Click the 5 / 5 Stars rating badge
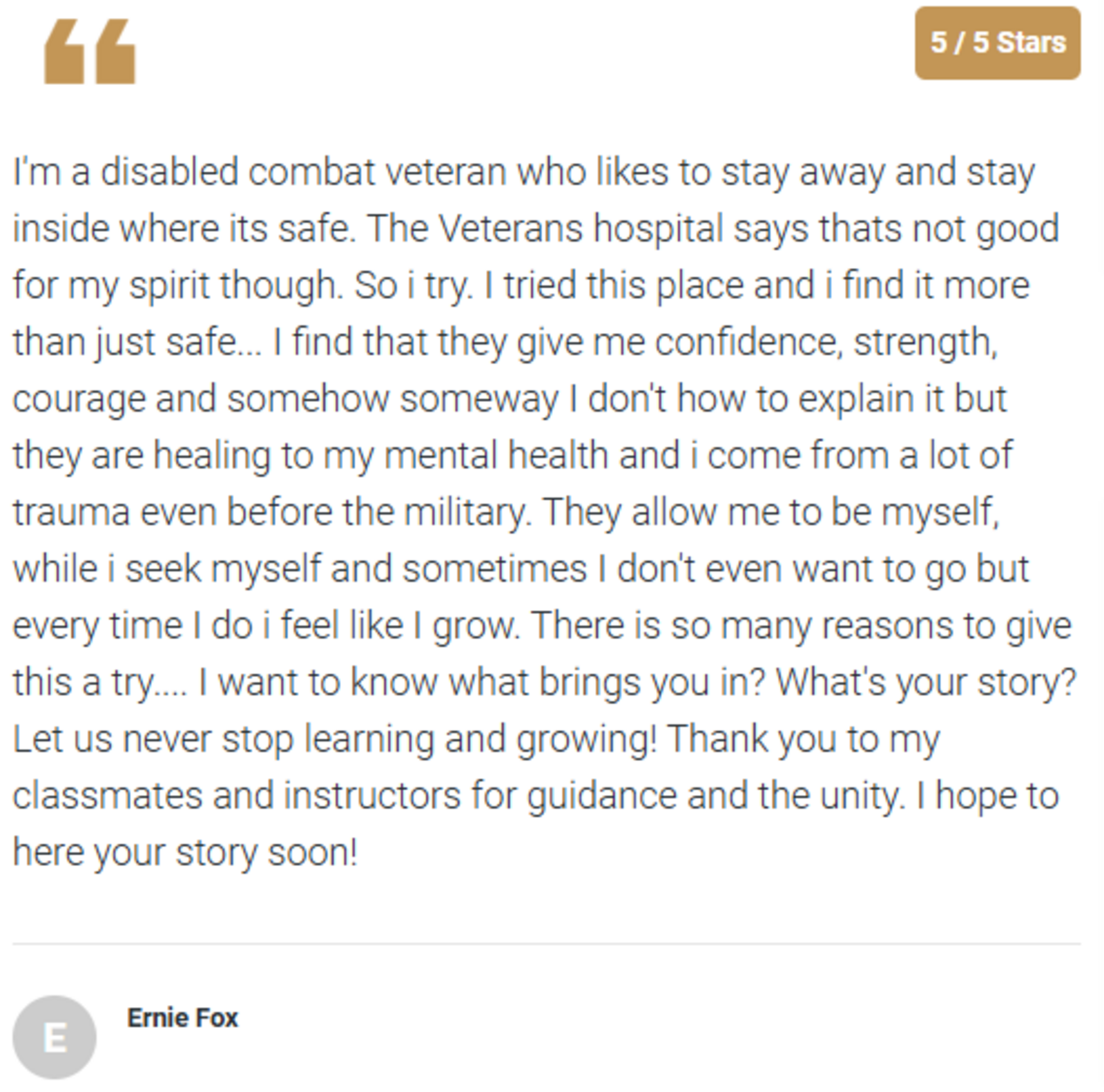Screen dimensions: 1104x1092 [997, 43]
